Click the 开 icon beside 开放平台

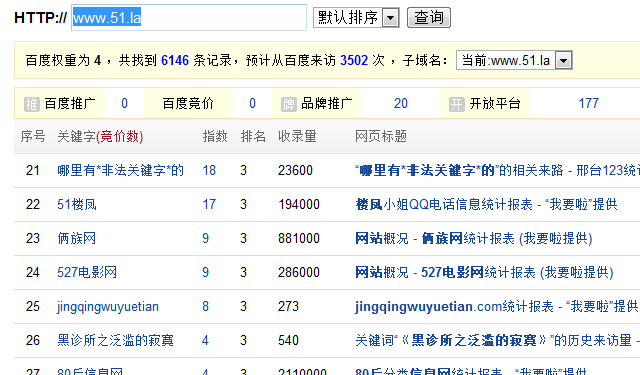(456, 104)
